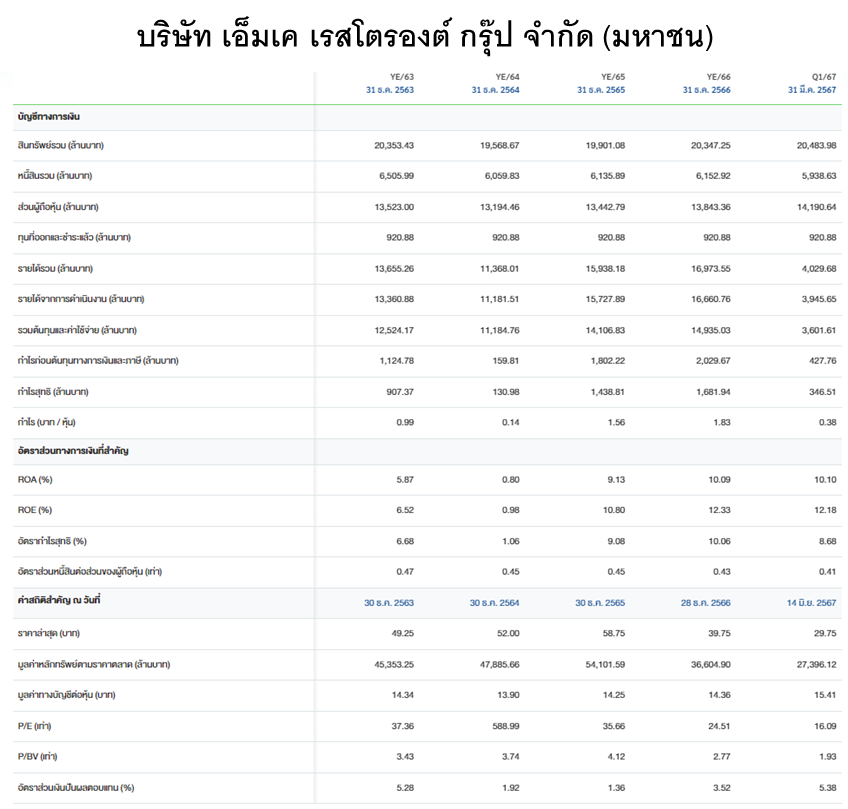848x809 pixels.
Task: Click net profit value 1,438.81
Action: [608, 392]
